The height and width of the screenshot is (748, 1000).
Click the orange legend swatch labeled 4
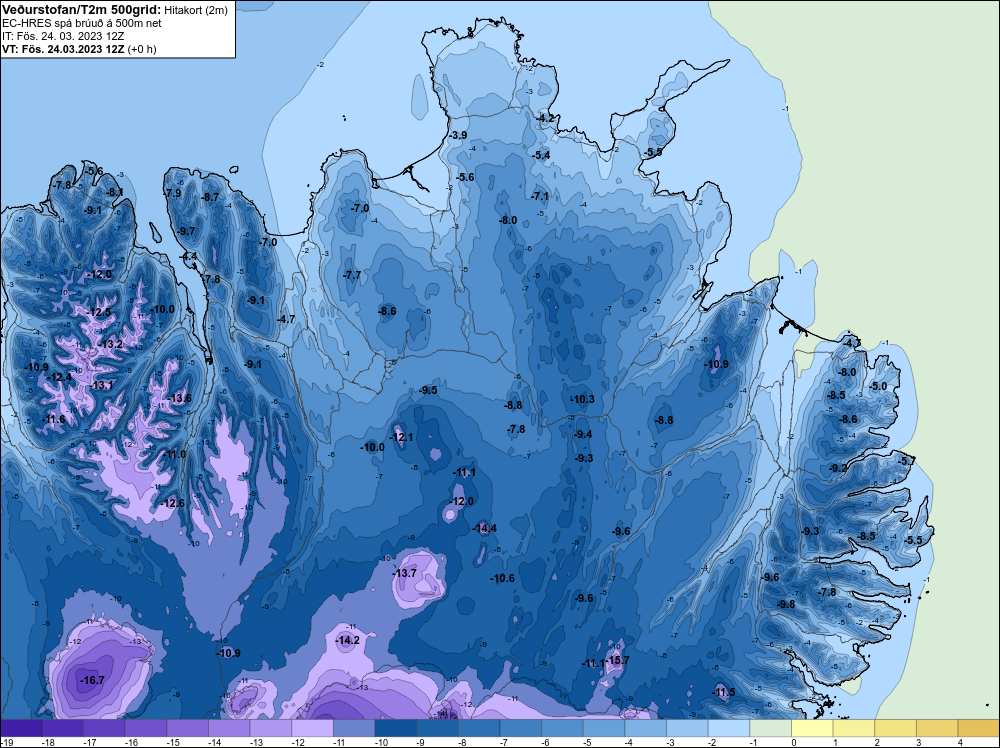tap(978, 728)
